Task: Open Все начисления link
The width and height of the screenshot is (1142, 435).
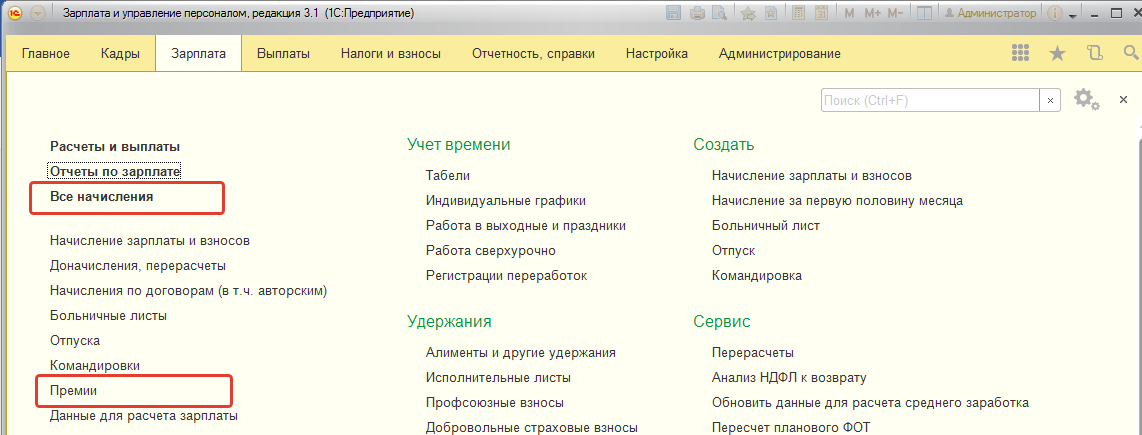Action: tap(101, 197)
